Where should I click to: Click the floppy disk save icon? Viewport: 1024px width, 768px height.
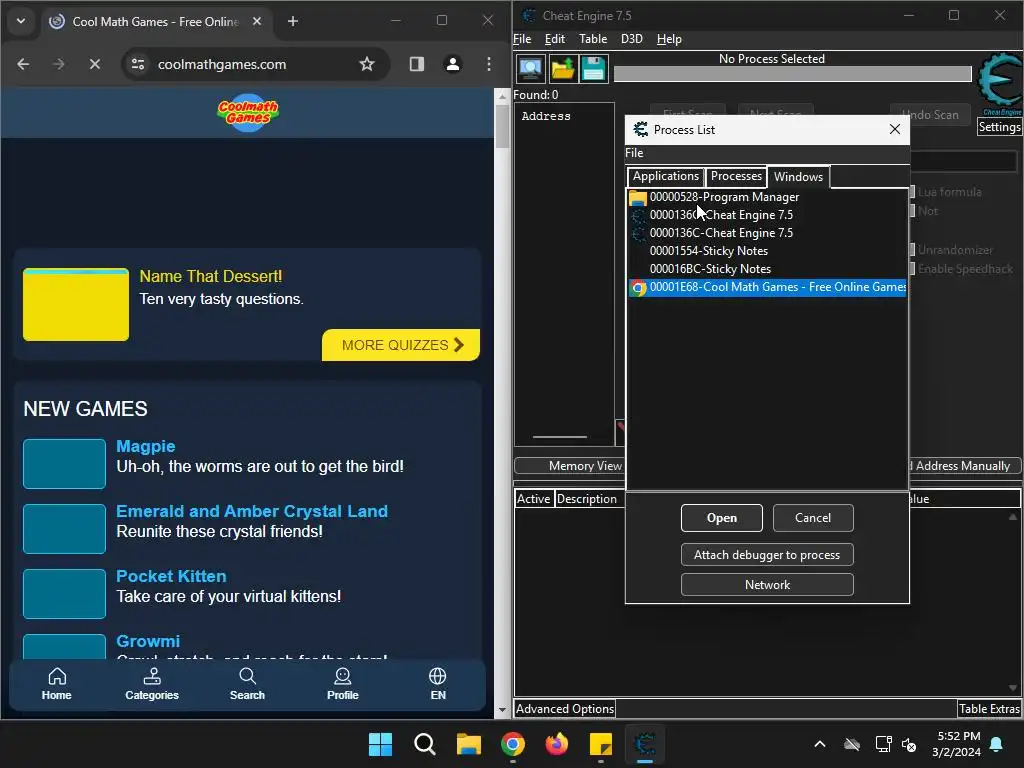point(594,69)
